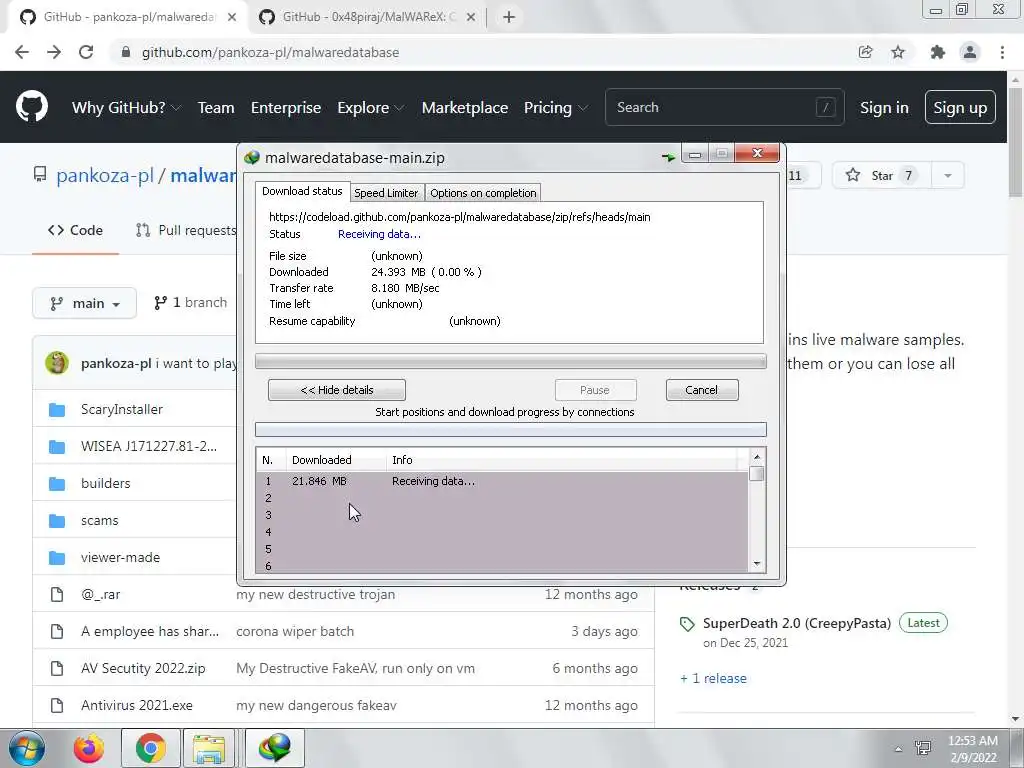Viewport: 1024px width, 768px height.
Task: Expand the Pricing dropdown
Action: [x=555, y=107]
